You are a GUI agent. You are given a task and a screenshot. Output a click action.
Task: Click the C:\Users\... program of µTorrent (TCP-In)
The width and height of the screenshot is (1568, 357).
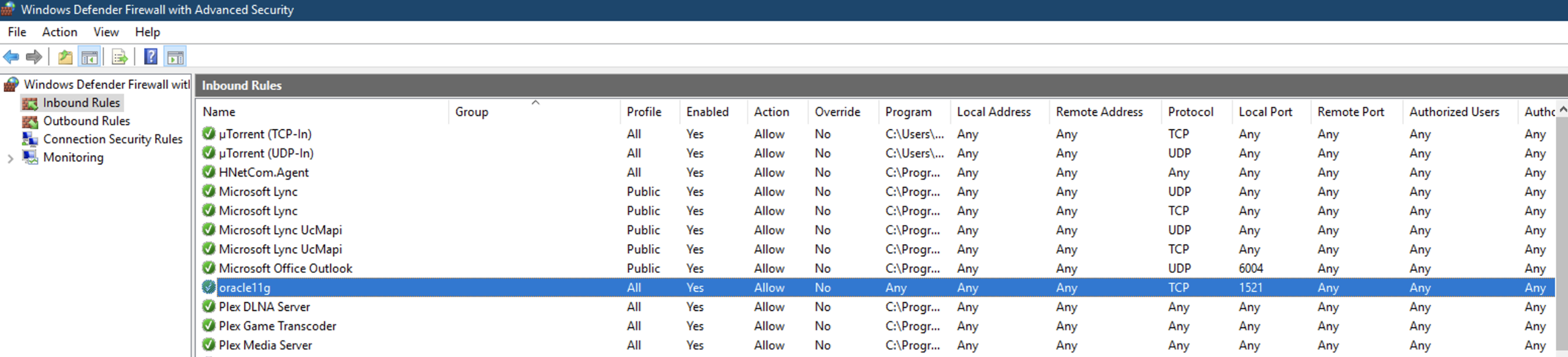915,134
